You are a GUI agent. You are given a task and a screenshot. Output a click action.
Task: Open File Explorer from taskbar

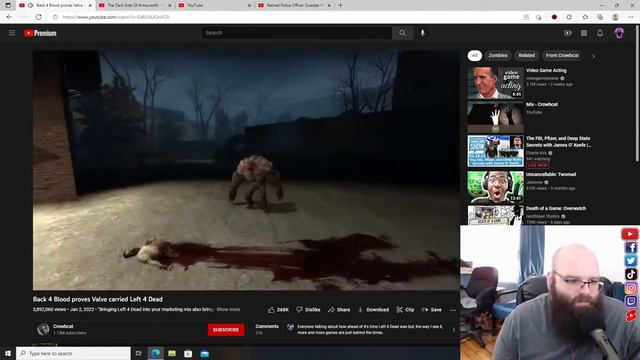172,353
